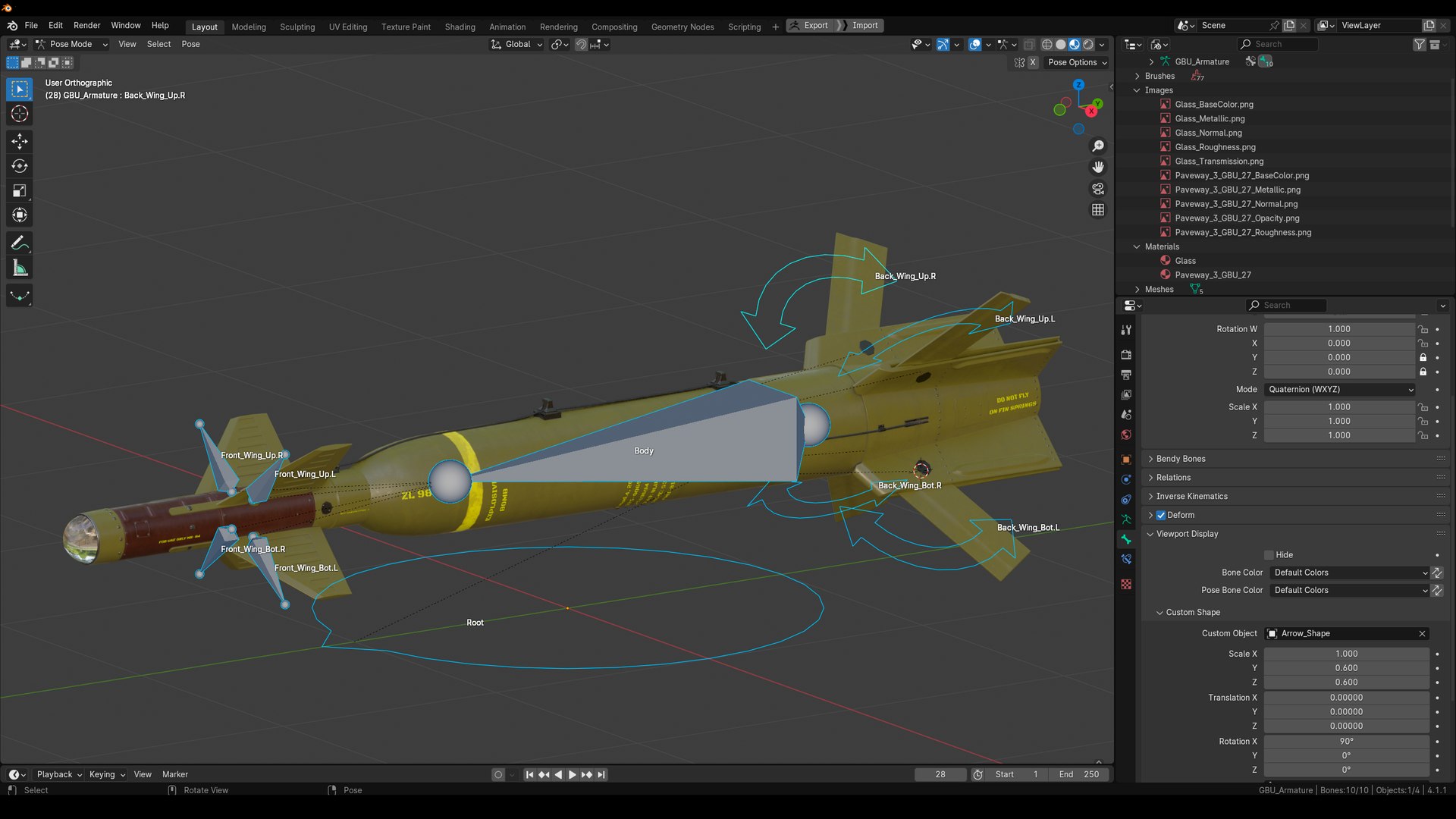Open the World properties tab

click(1126, 435)
